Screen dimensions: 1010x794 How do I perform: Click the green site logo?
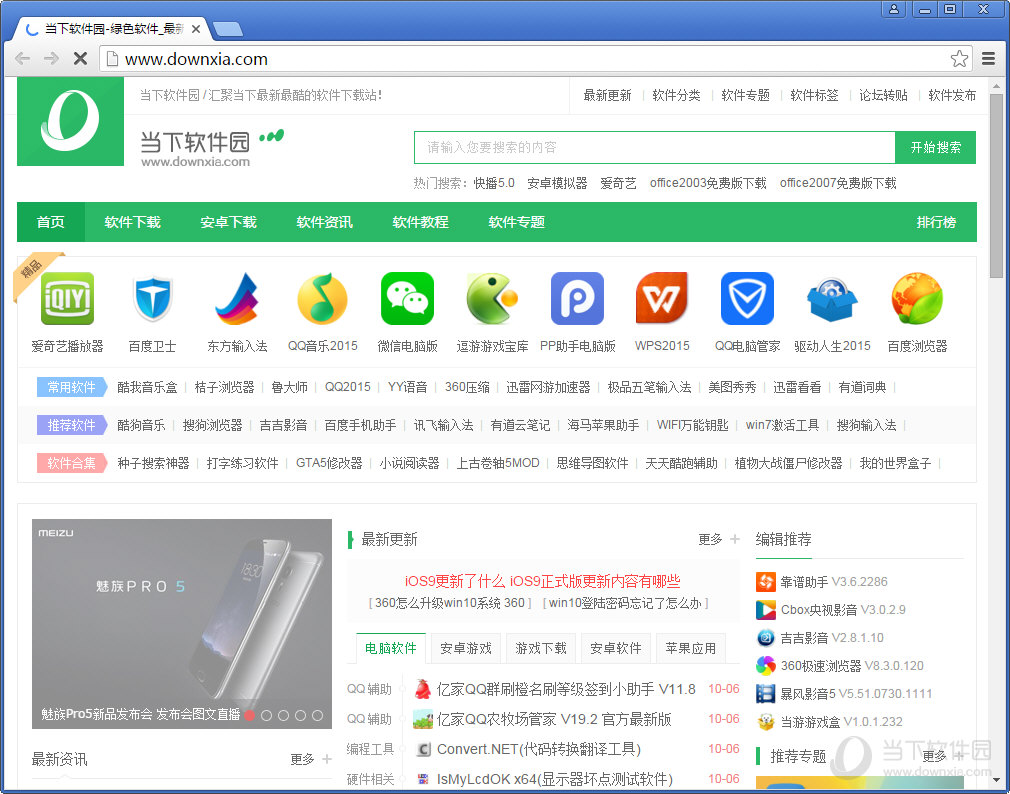70,122
